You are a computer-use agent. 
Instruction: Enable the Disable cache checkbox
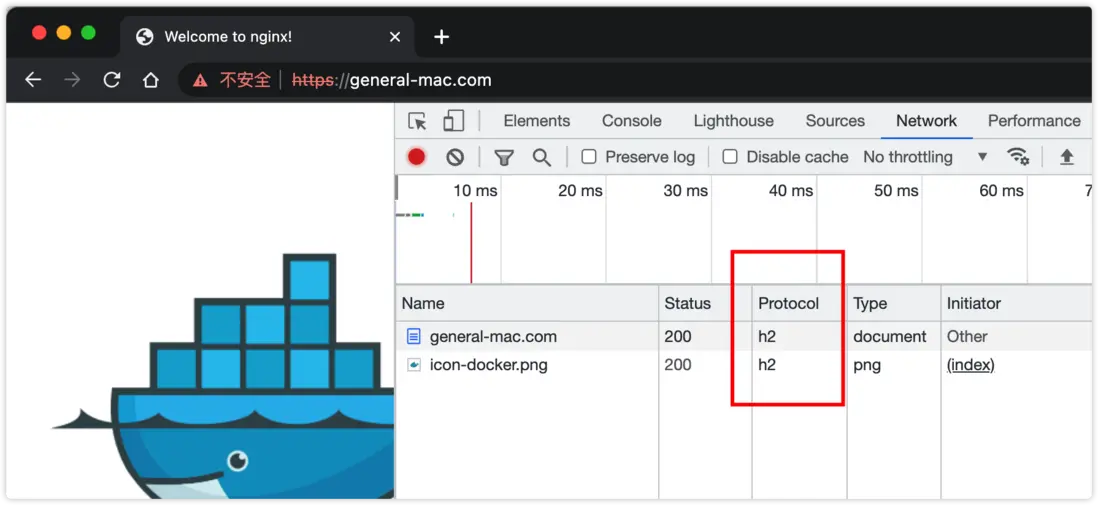click(730, 157)
